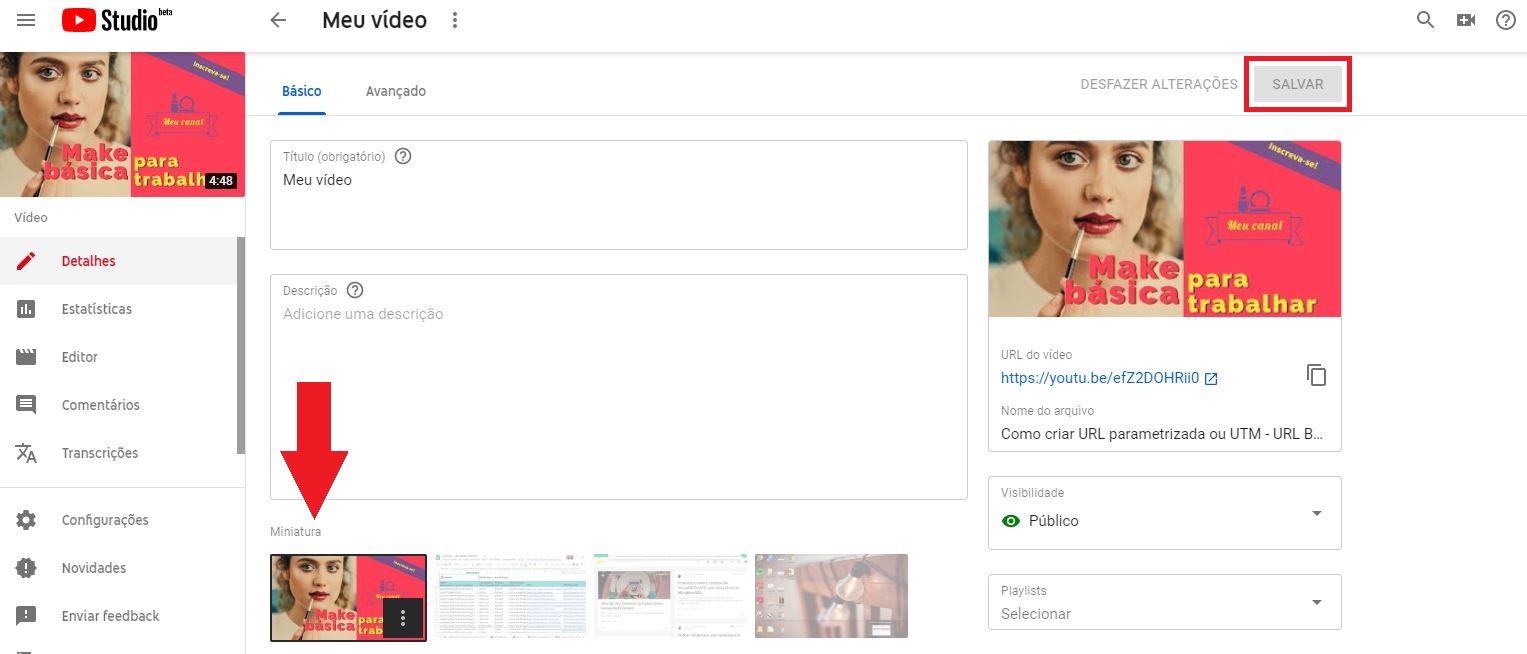Click the SALVAR button
This screenshot has height=654, width=1527.
click(x=1297, y=84)
